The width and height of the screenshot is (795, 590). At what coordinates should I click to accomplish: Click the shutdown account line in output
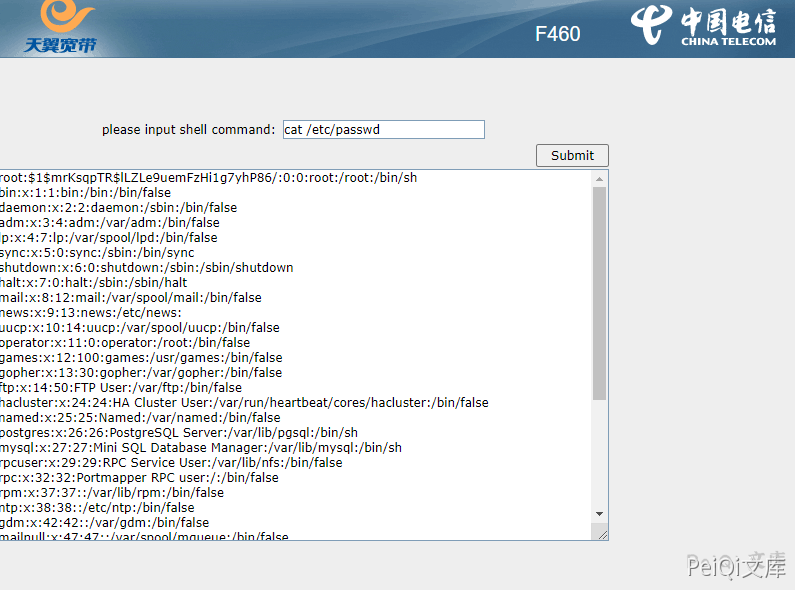[x=146, y=268]
